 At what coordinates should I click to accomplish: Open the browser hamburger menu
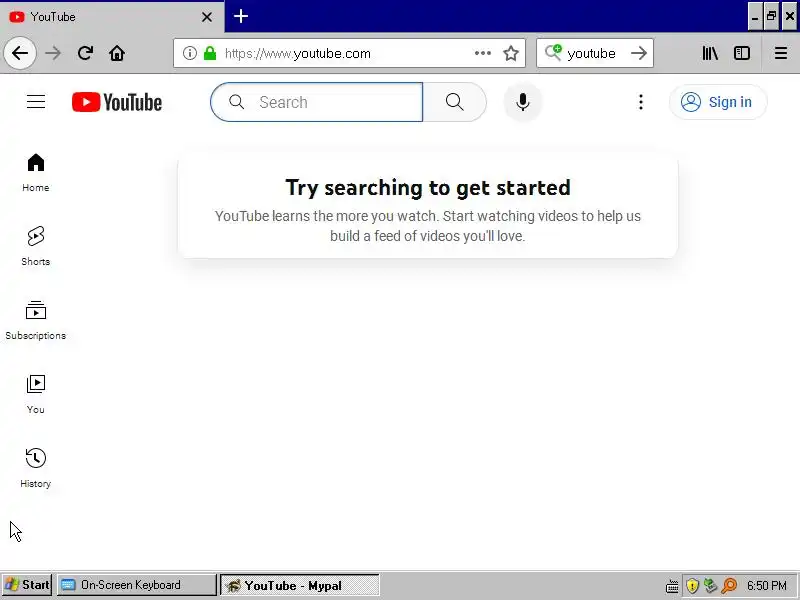(x=781, y=53)
